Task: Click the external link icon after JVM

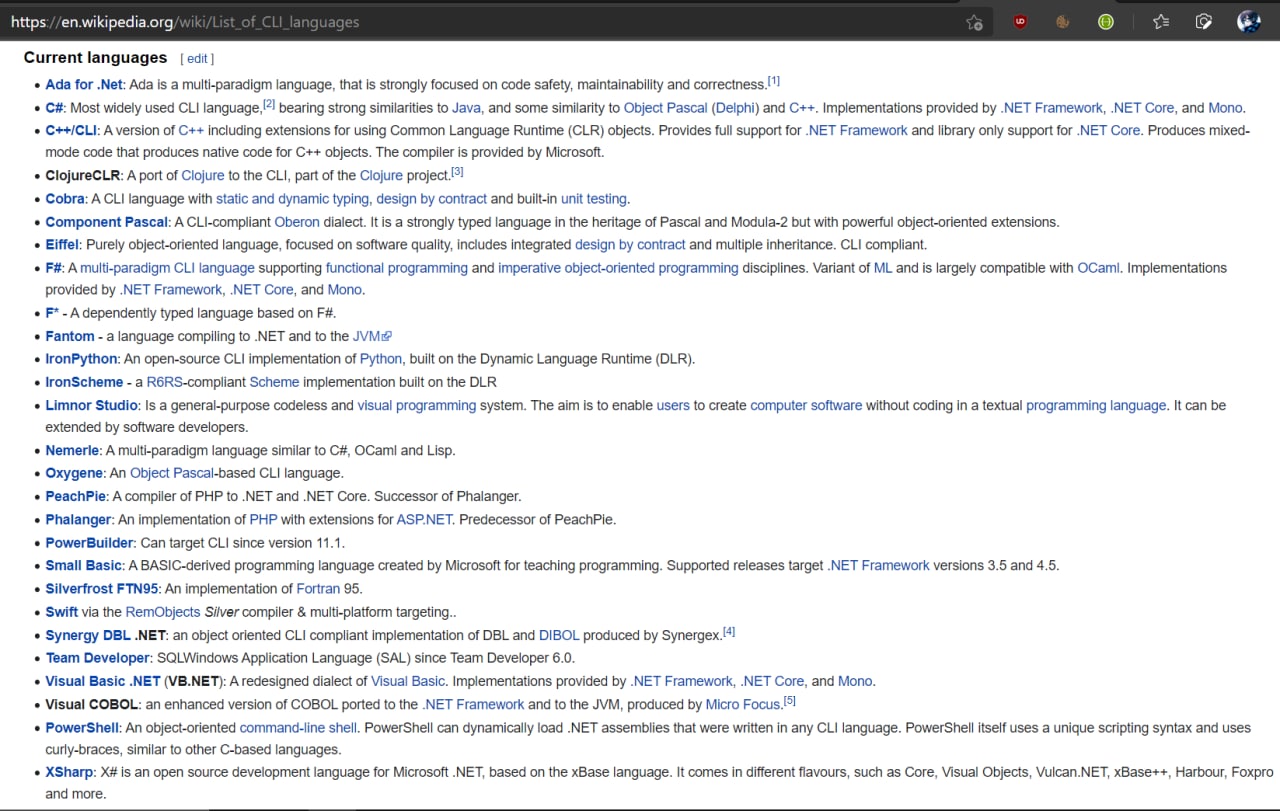Action: [387, 337]
